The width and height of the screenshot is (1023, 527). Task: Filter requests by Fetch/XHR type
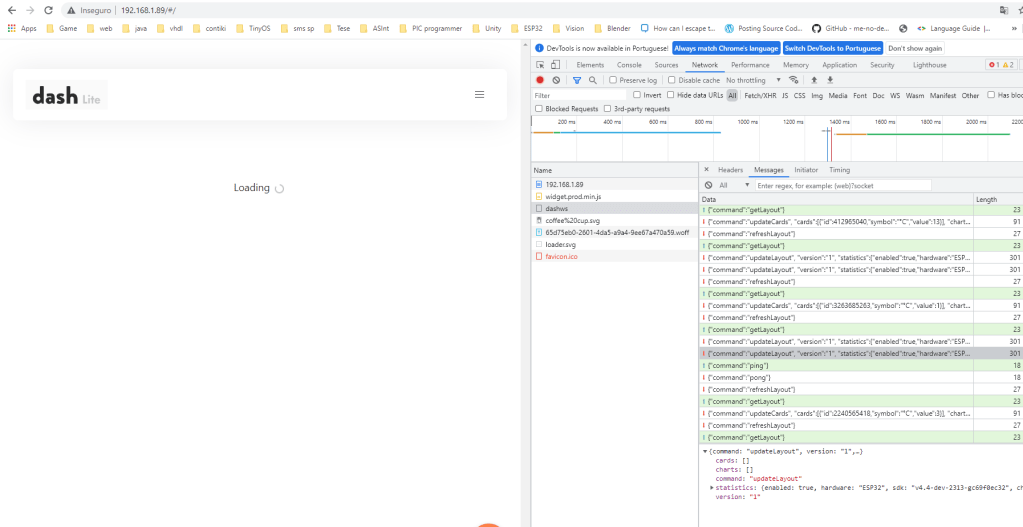pos(760,95)
